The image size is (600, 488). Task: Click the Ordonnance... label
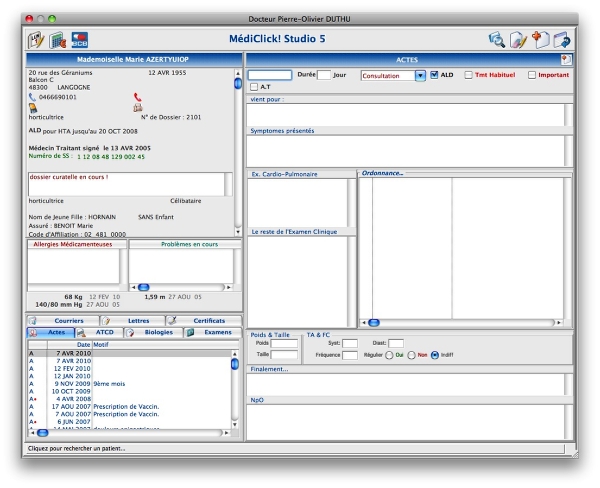[x=382, y=173]
